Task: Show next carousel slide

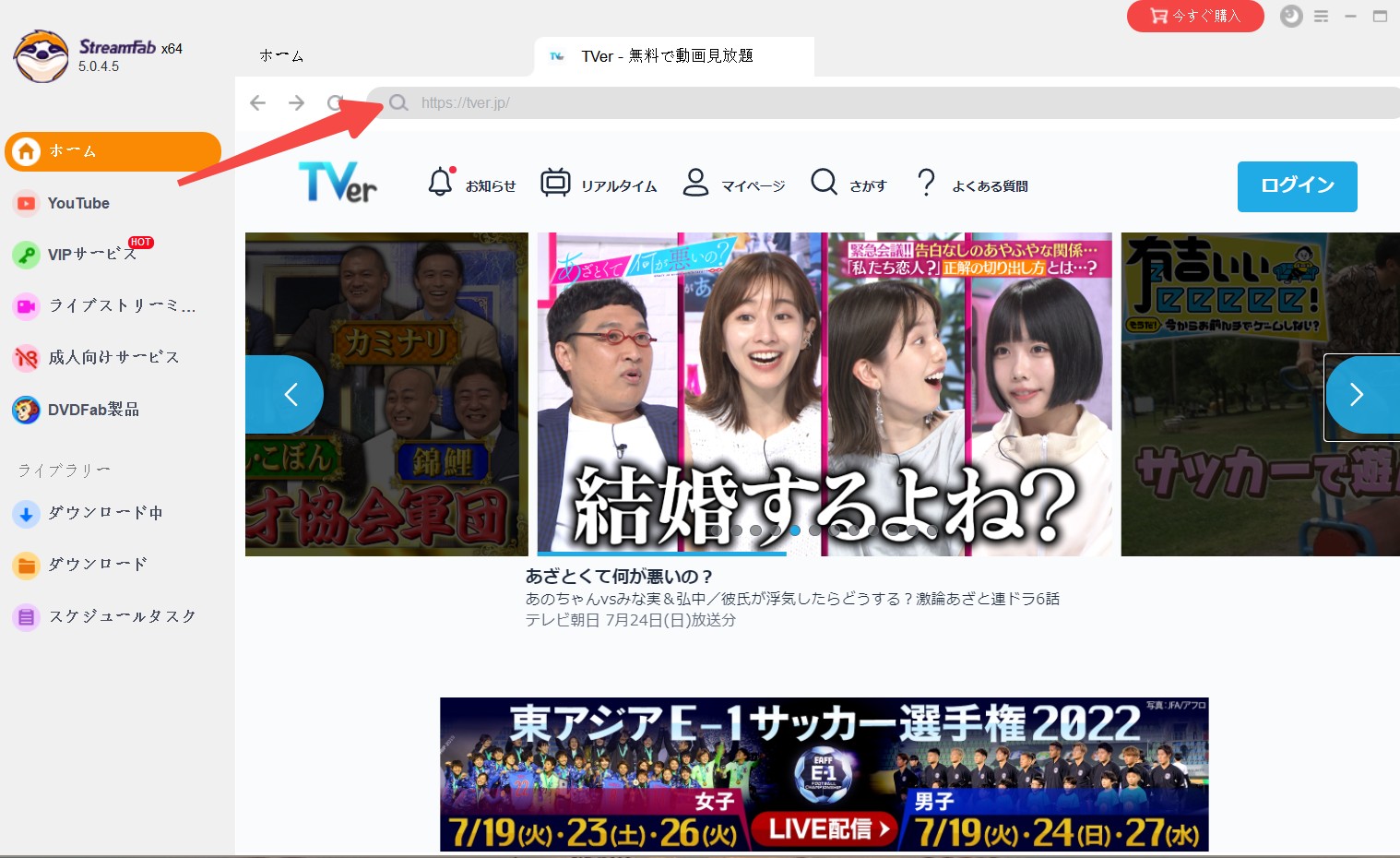Action: [1362, 395]
